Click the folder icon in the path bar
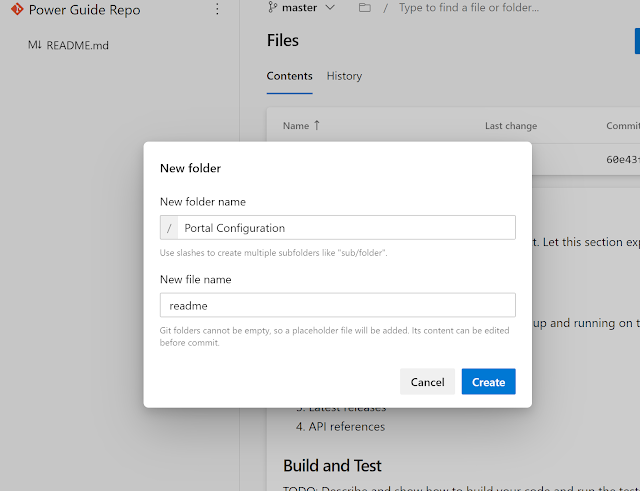Viewport: 640px width, 491px height. pos(364,8)
